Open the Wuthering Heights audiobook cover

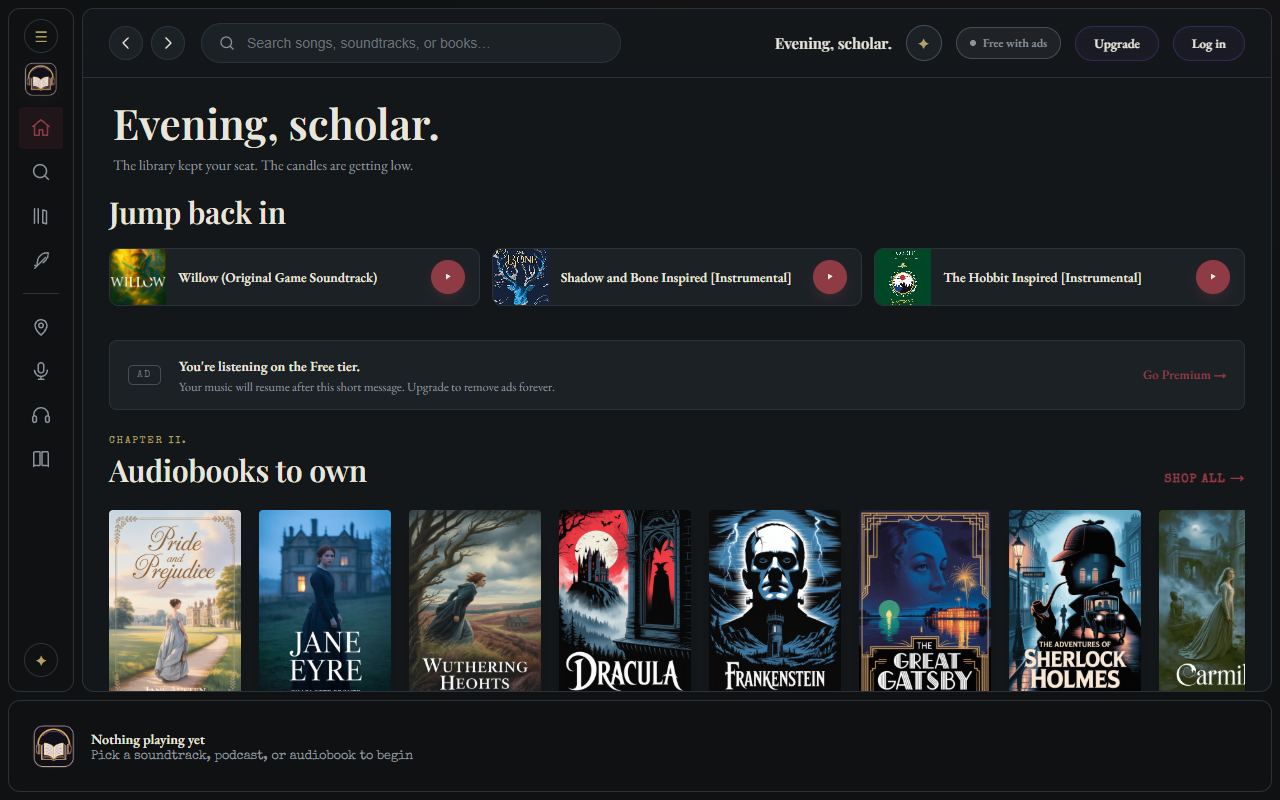pyautogui.click(x=475, y=600)
